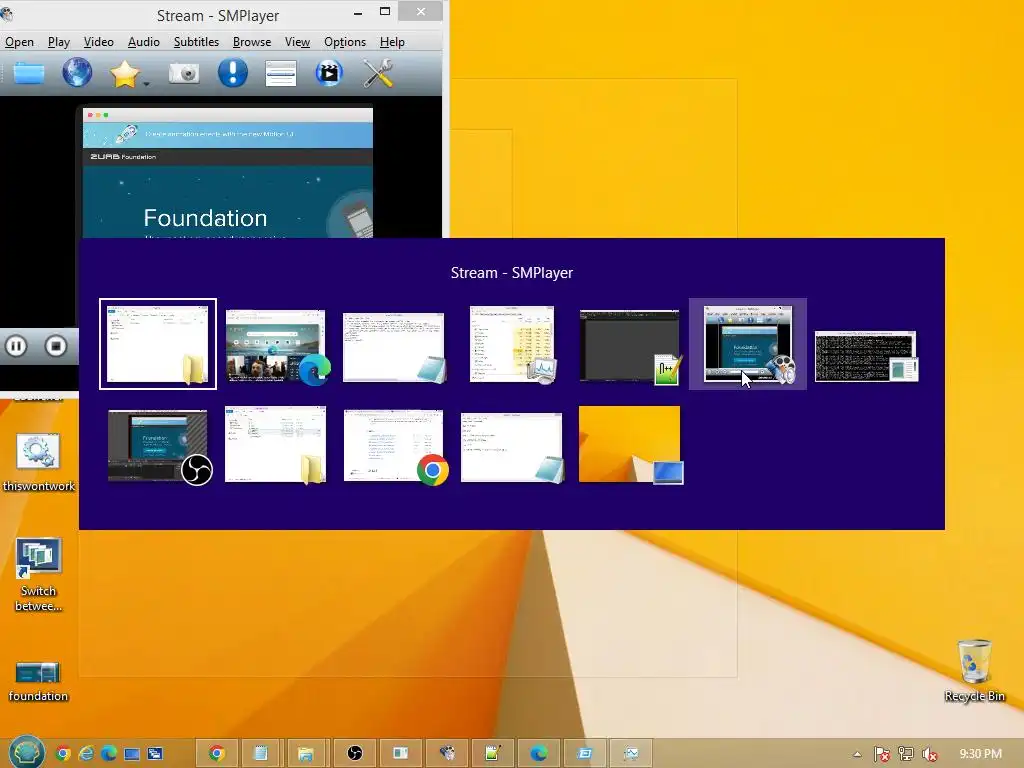
Task: Select Switch between windows desktop shortcut
Action: click(x=39, y=575)
